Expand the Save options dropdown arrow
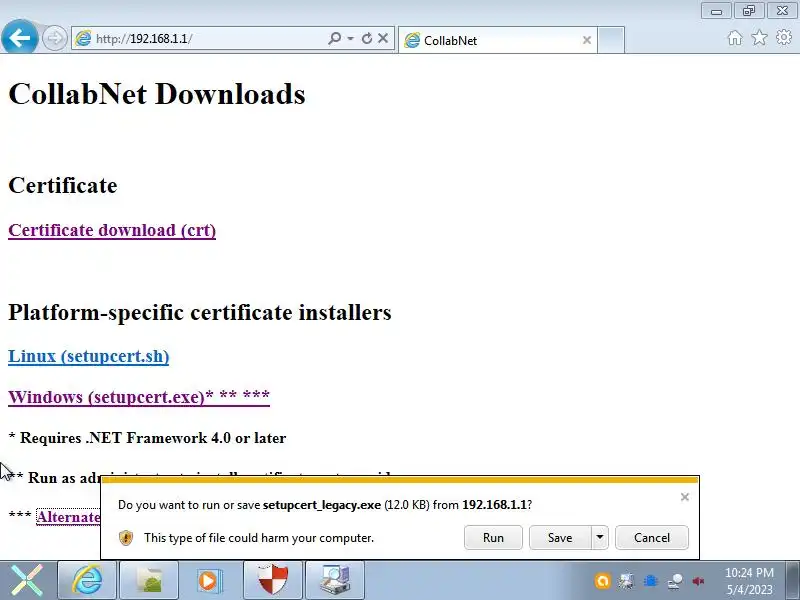This screenshot has height=600, width=800. click(600, 538)
